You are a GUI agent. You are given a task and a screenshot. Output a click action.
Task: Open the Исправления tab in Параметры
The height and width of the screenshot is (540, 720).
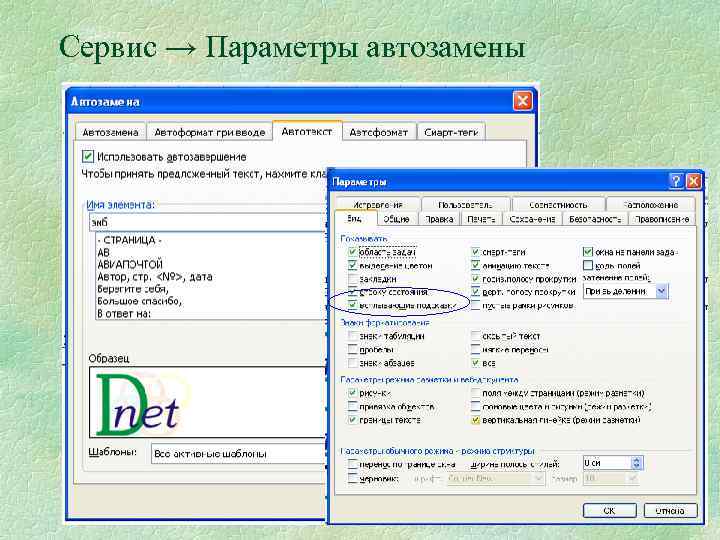point(377,205)
